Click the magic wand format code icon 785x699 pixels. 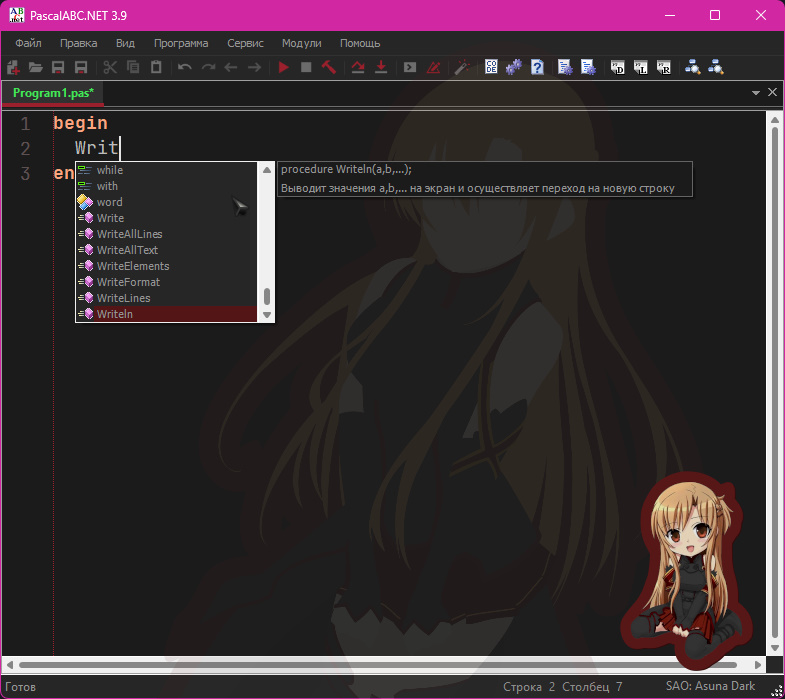[x=462, y=67]
